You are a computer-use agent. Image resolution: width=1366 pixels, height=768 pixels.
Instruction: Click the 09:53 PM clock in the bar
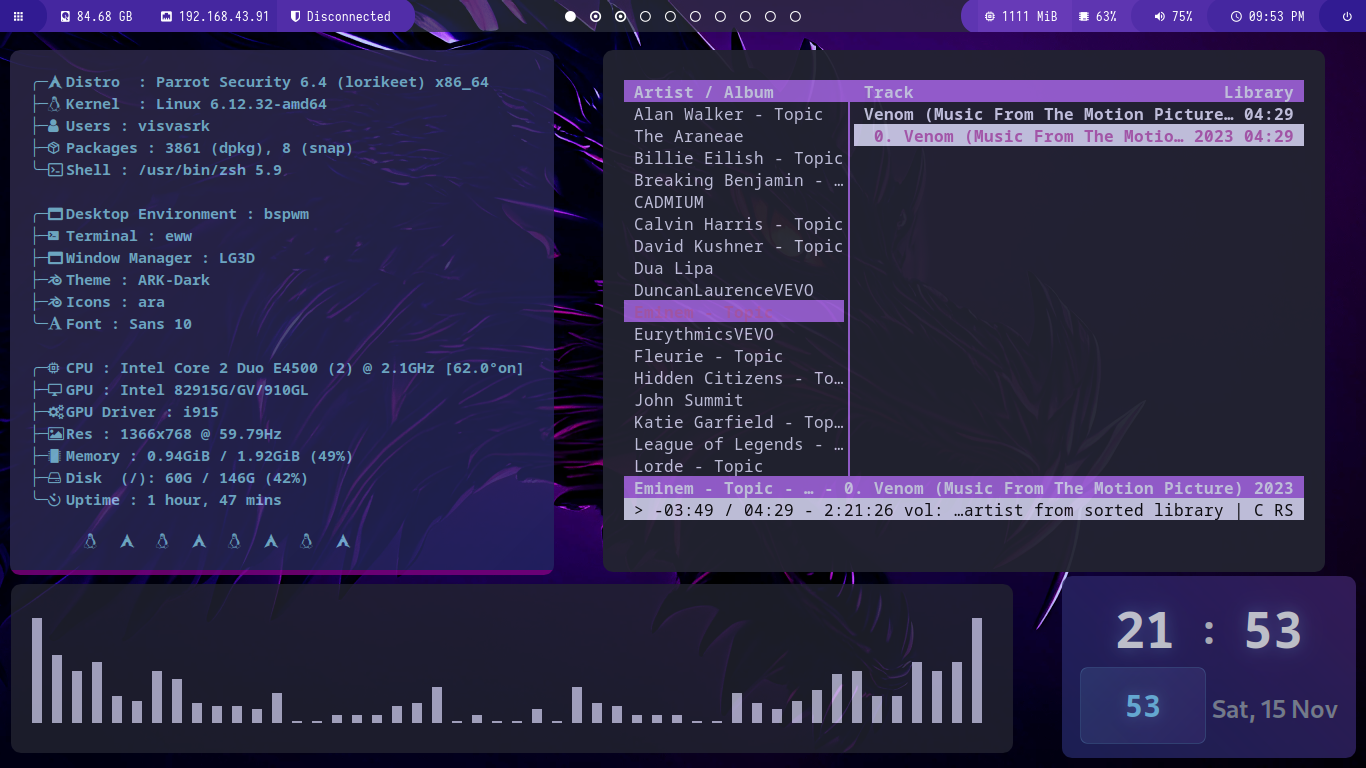pyautogui.click(x=1267, y=16)
